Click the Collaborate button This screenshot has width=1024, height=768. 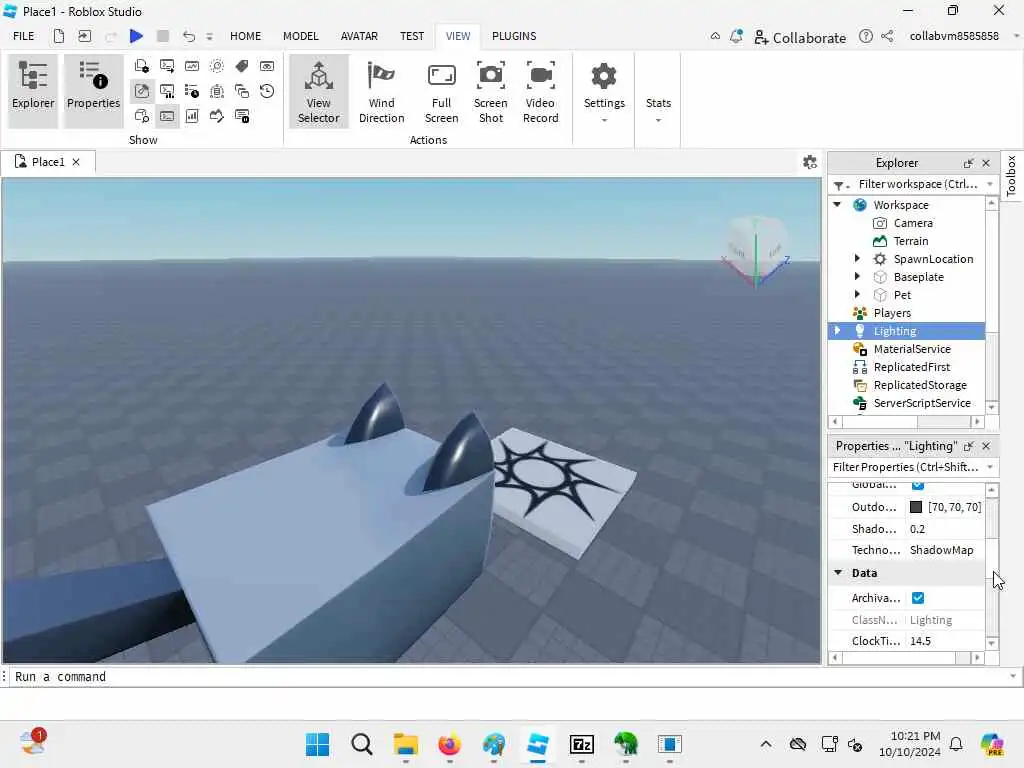tap(800, 37)
